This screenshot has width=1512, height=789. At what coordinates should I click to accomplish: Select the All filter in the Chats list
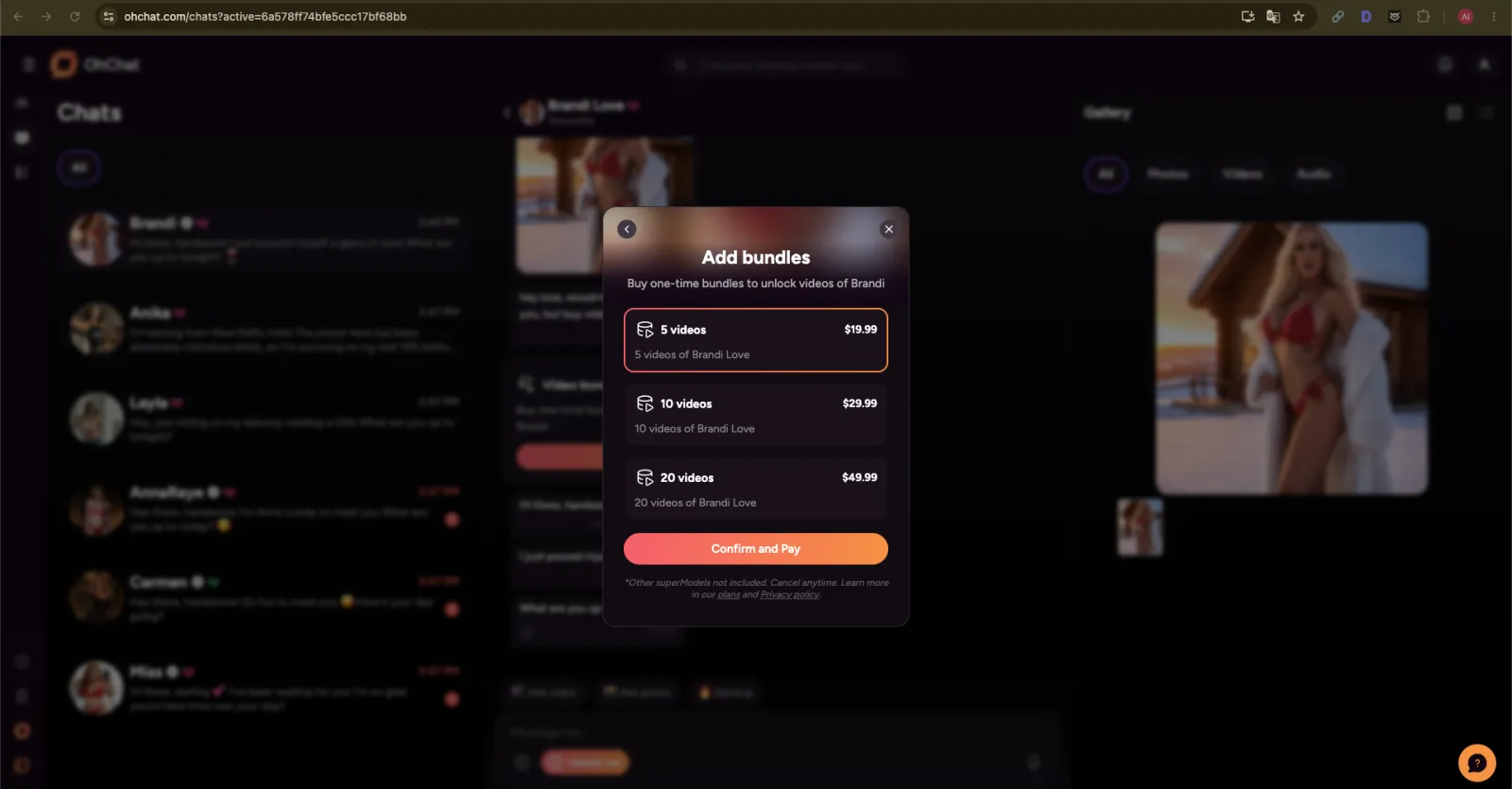79,168
